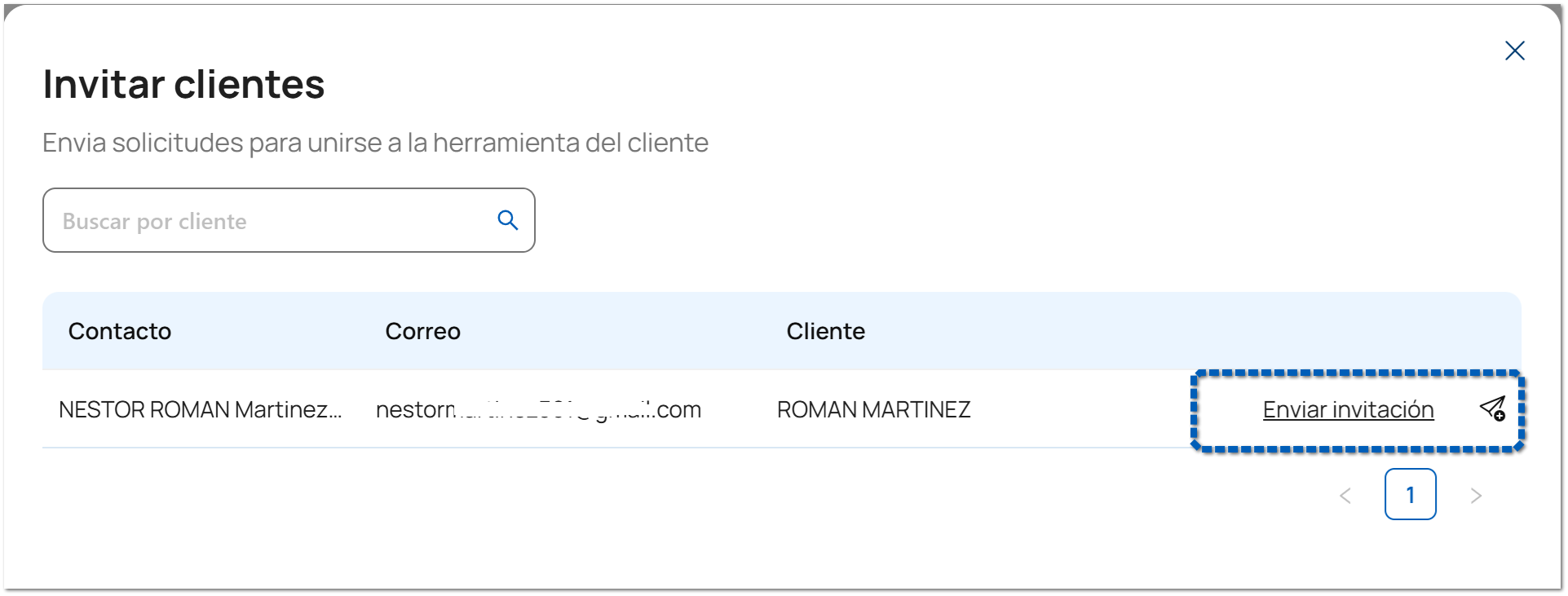Click the paper plane send icon

[x=1492, y=408]
